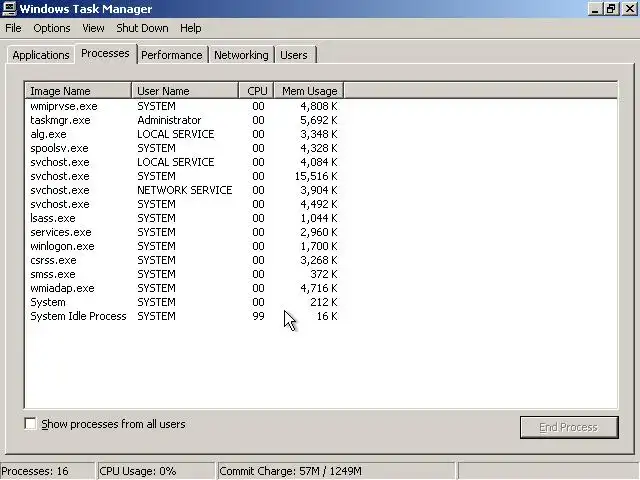Click LOCAL SERVICE user for alg.exe

[176, 134]
